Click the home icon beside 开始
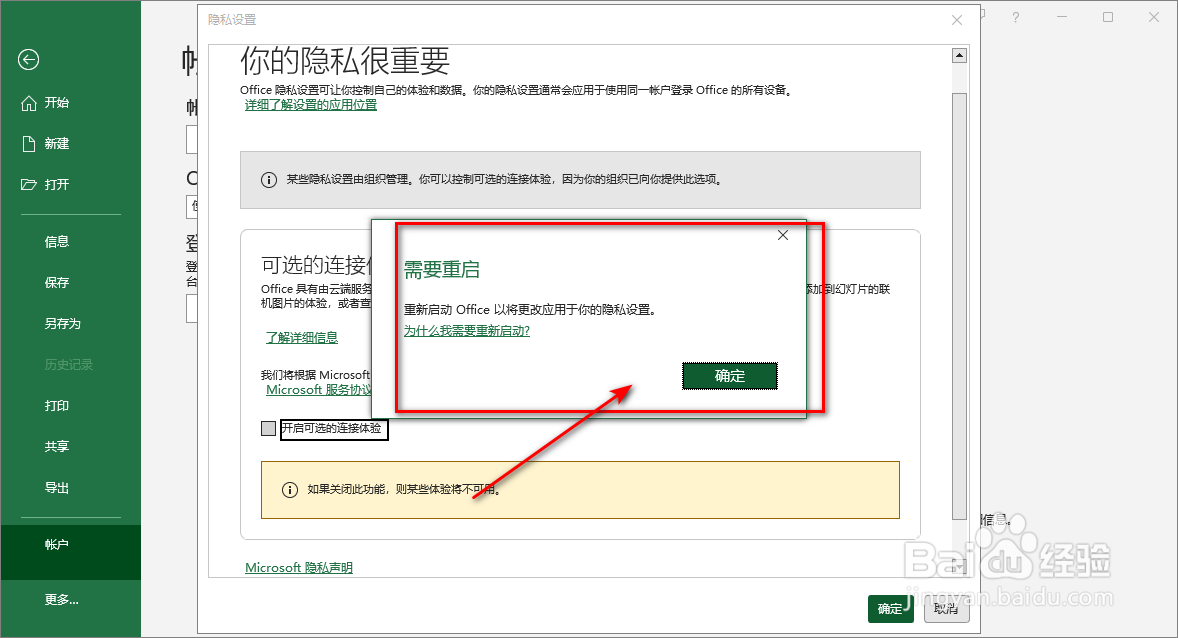1178x638 pixels. (29, 103)
